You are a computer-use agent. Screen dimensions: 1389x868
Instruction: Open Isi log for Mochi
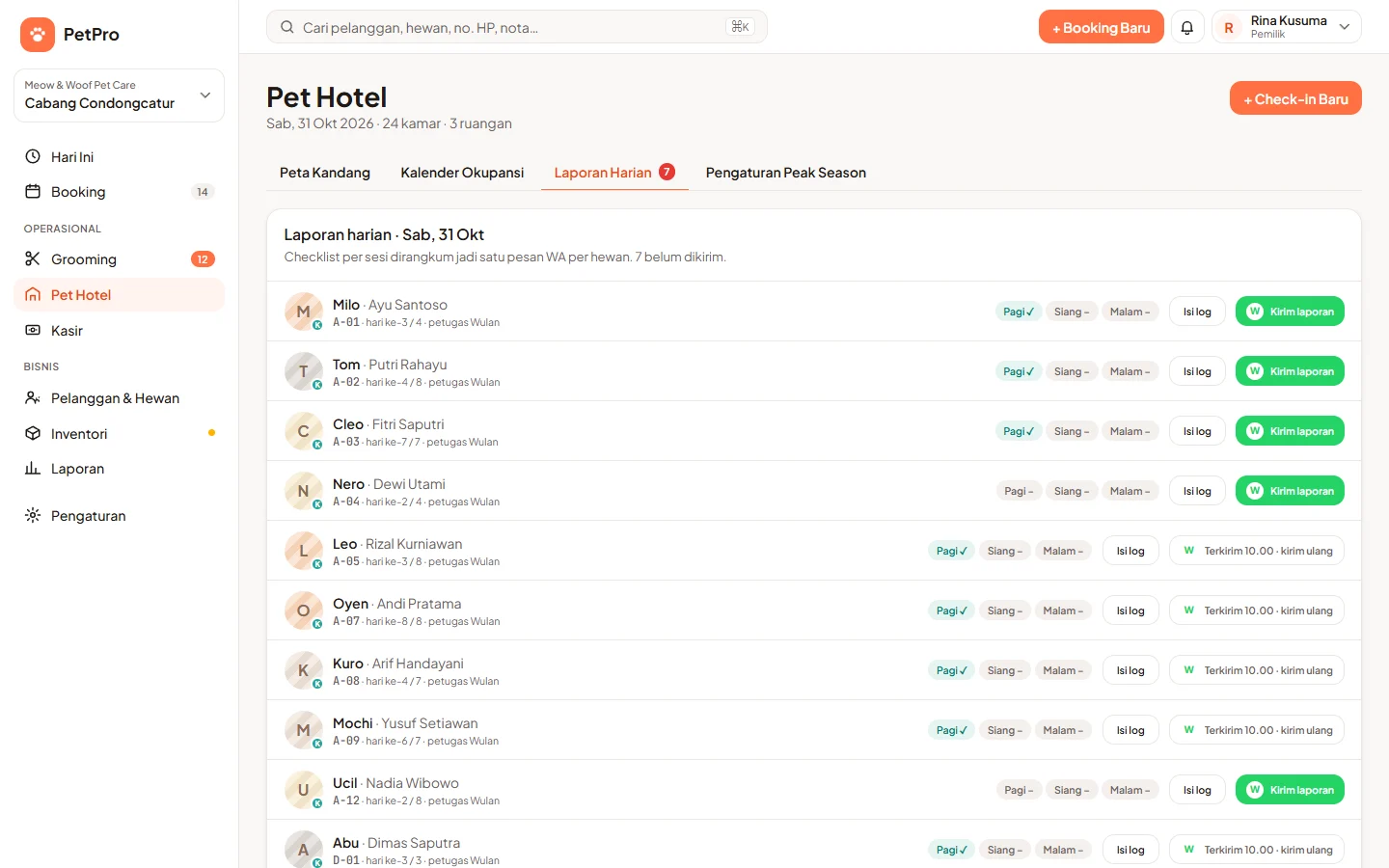pyautogui.click(x=1130, y=730)
